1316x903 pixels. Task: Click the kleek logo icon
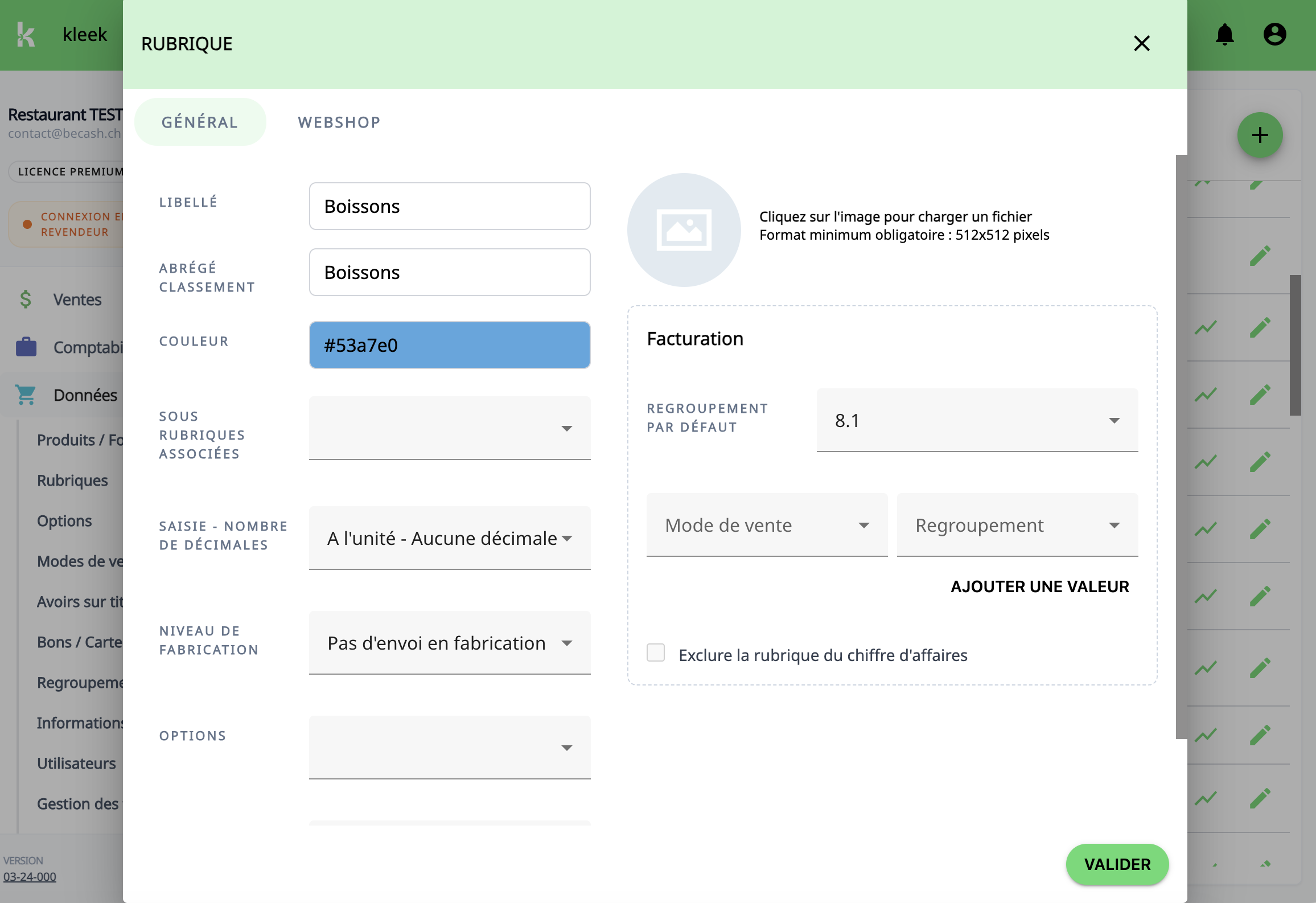pos(26,35)
